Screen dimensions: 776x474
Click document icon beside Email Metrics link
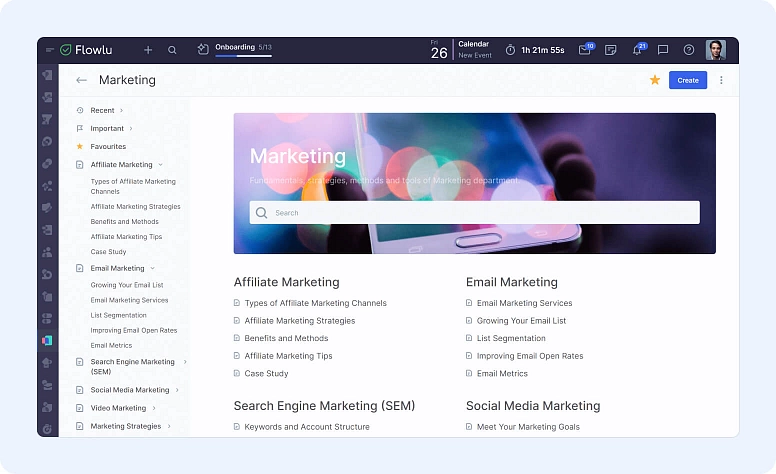tap(469, 373)
